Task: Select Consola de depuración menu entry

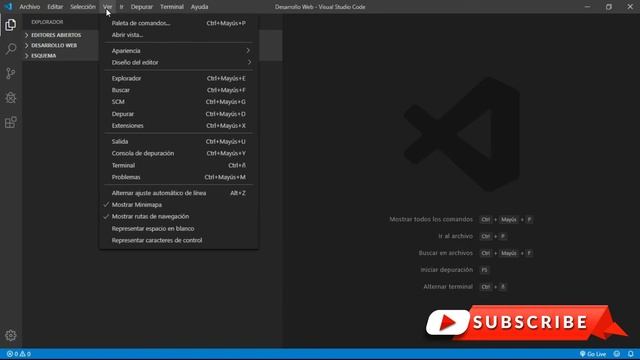Action: 179,153
